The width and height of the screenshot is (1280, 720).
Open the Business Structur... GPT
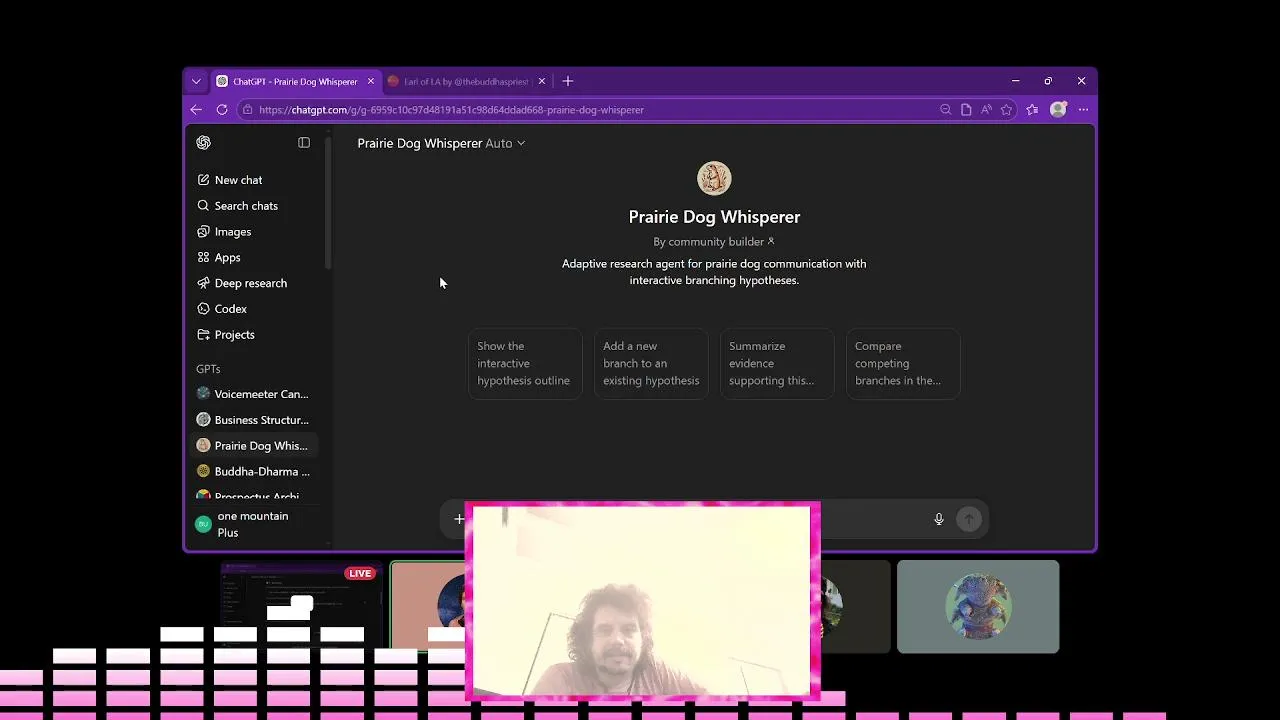pyautogui.click(x=255, y=420)
